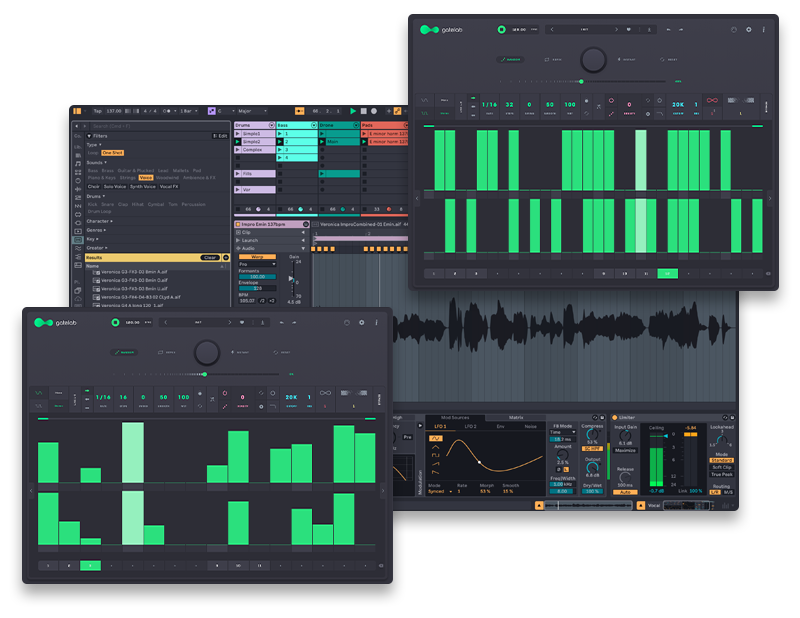Launch the Simple1 clip in Drums track
Image resolution: width=800 pixels, height=618 pixels.
(238, 133)
